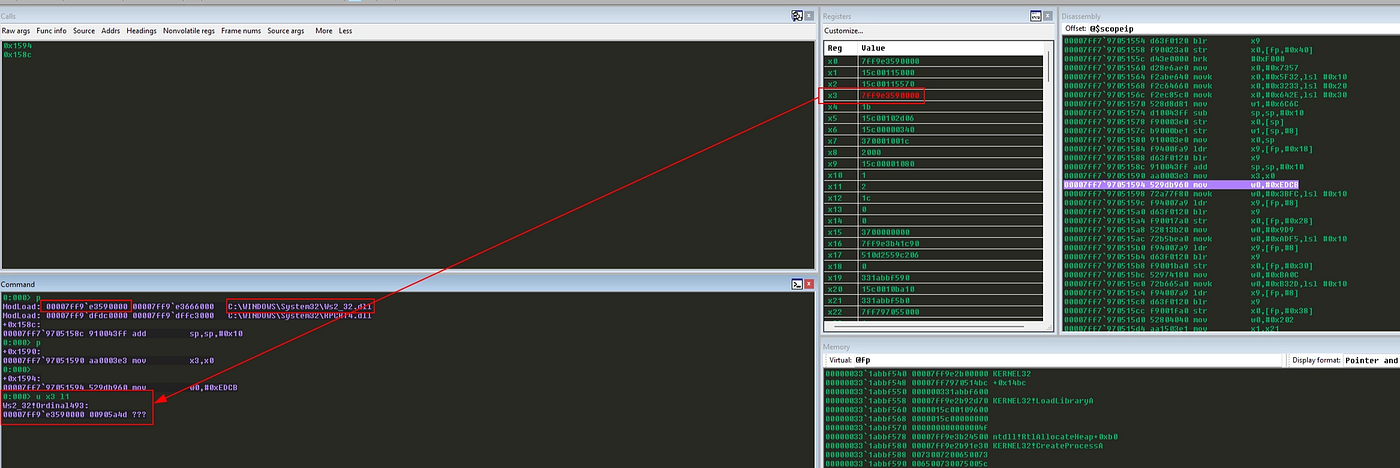Select register x0 row
This screenshot has width=1400, height=468.
pos(933,61)
